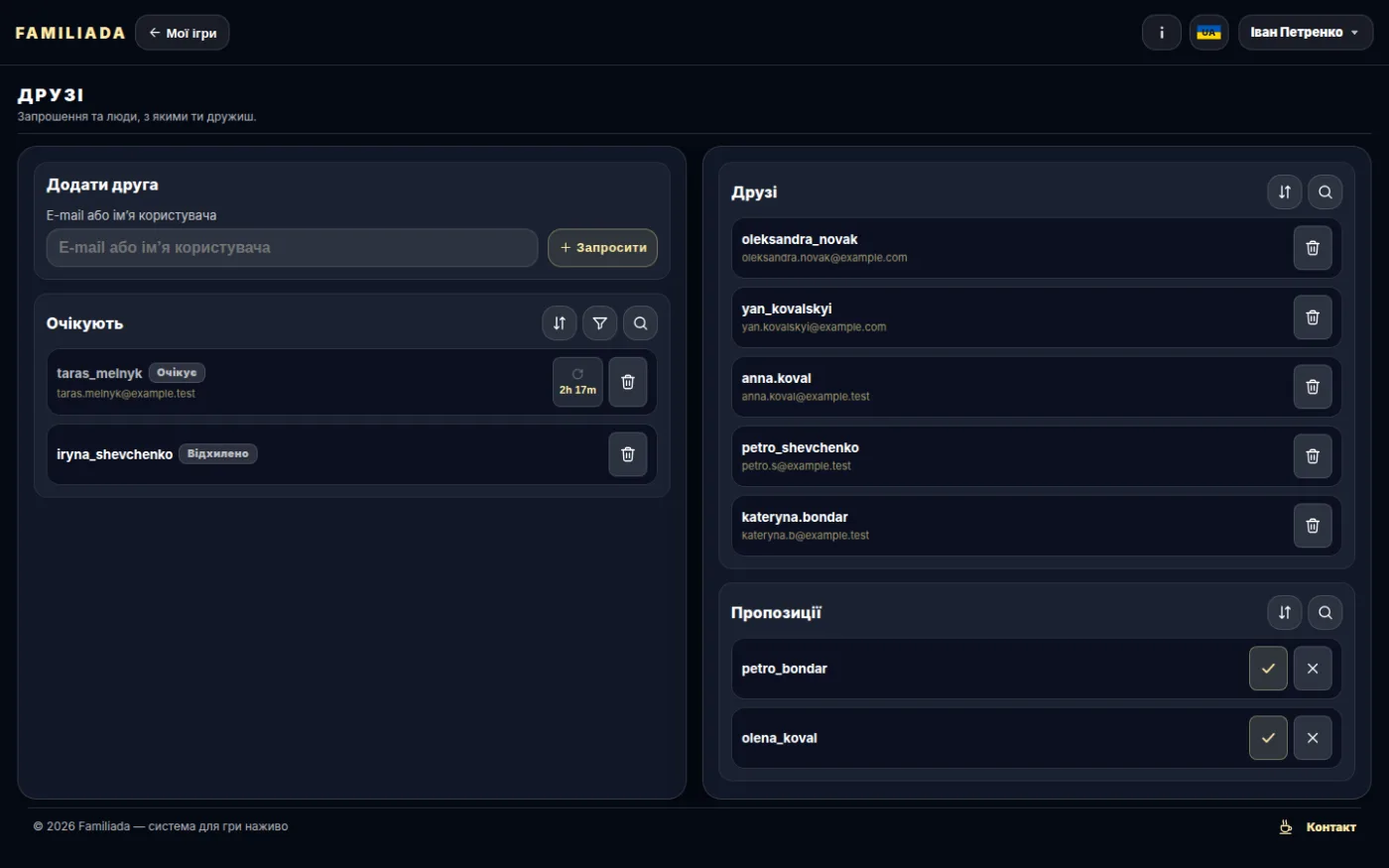1389x868 pixels.
Task: Search the Пропозиції section
Action: [1326, 613]
